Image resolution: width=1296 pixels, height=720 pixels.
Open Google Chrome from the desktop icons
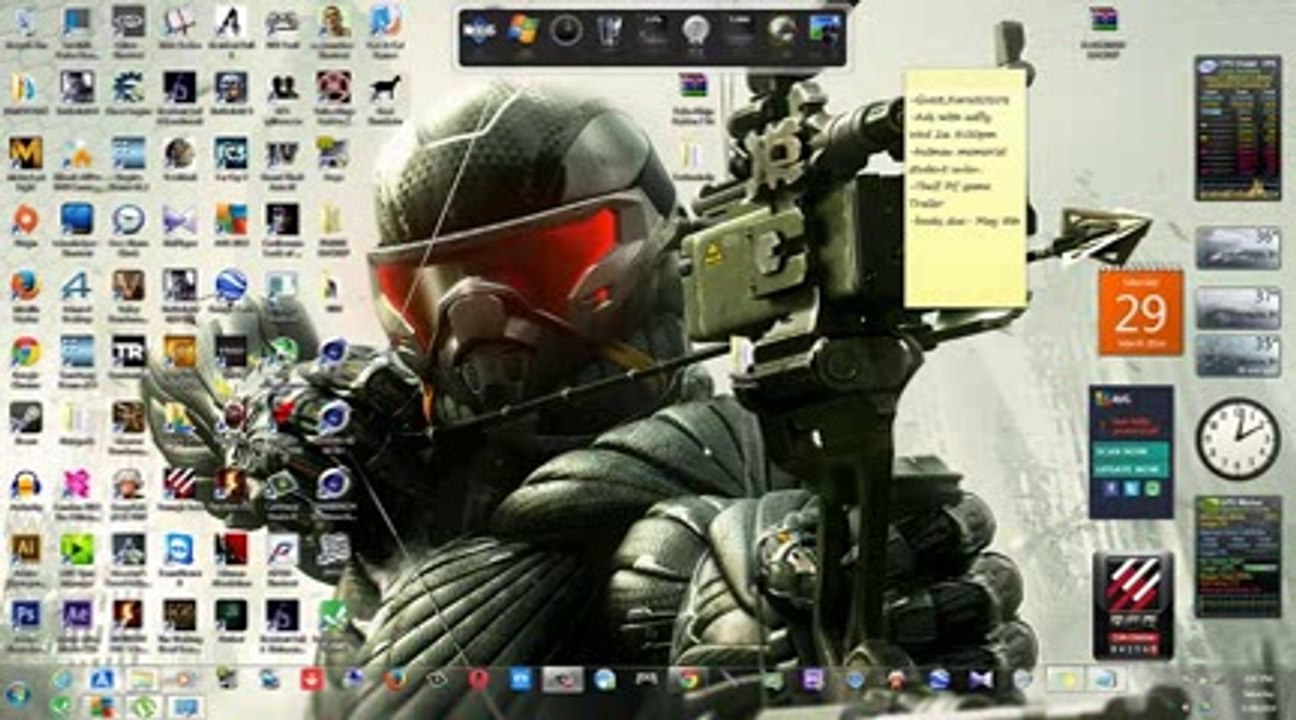click(x=25, y=351)
